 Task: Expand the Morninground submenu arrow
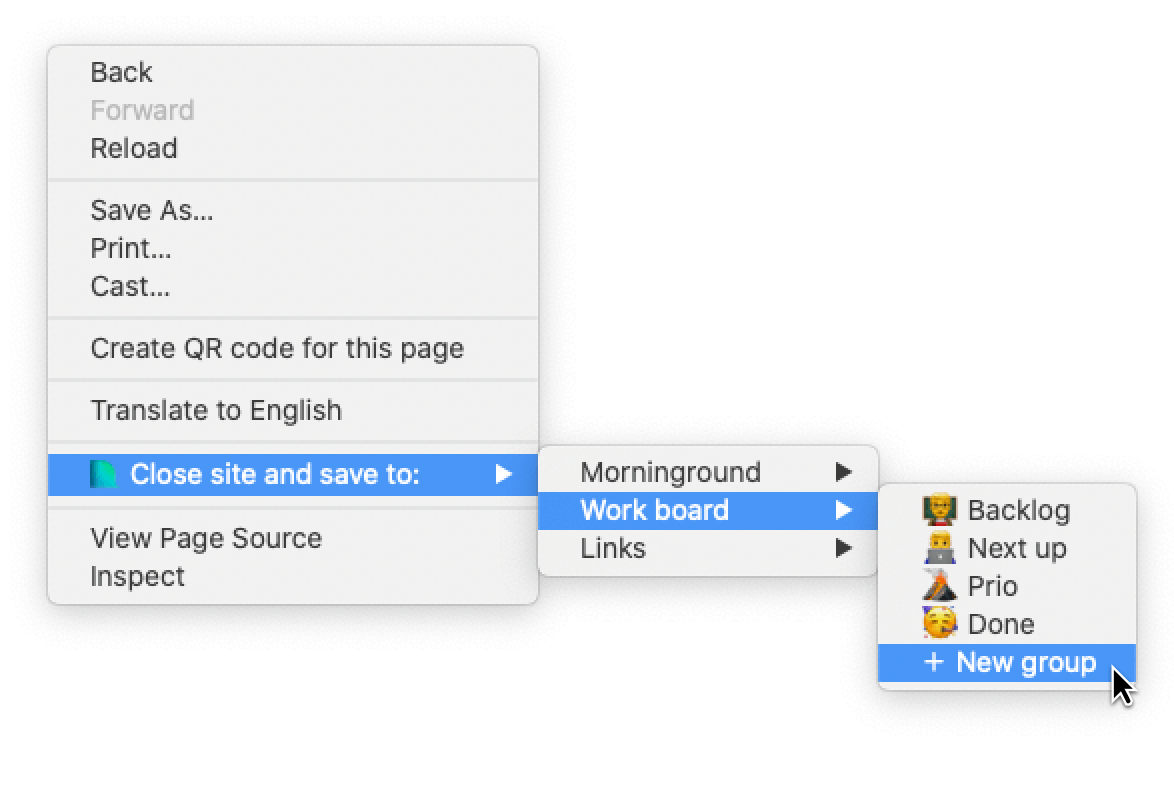click(x=844, y=472)
